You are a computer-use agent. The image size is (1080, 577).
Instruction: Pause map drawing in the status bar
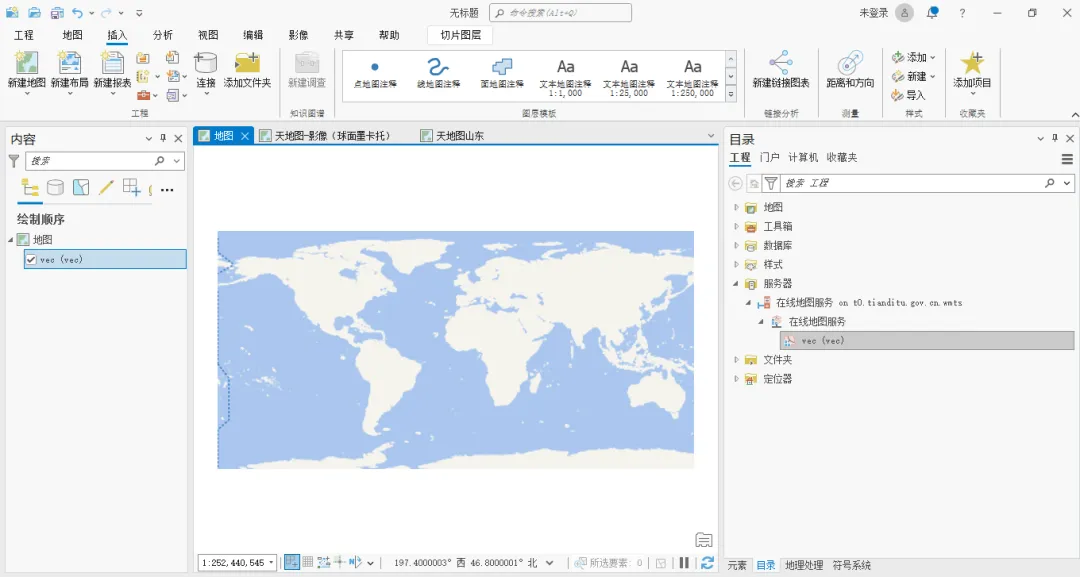coord(684,563)
